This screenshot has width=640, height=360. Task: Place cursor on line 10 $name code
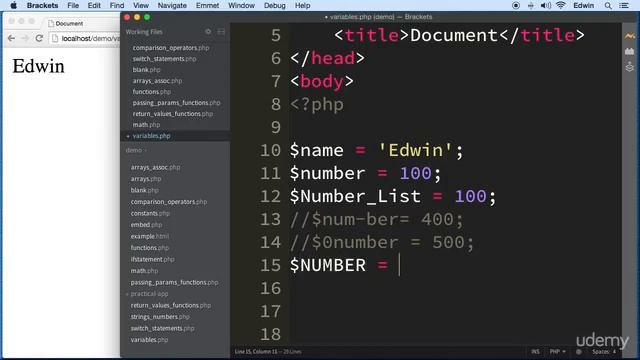pos(376,150)
